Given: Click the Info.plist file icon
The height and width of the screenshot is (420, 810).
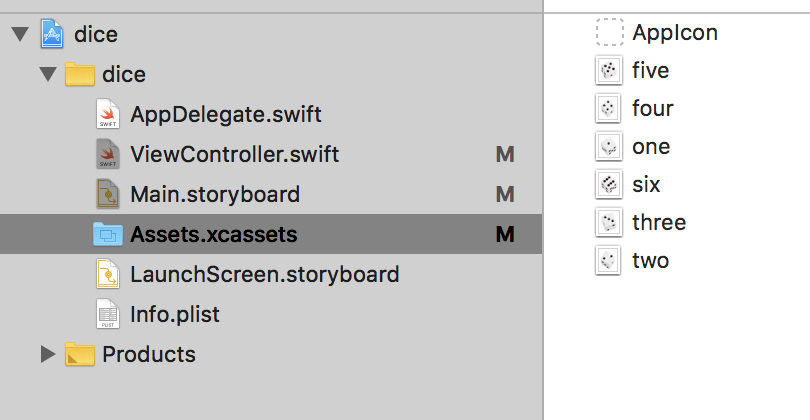Looking at the screenshot, I should [x=108, y=314].
